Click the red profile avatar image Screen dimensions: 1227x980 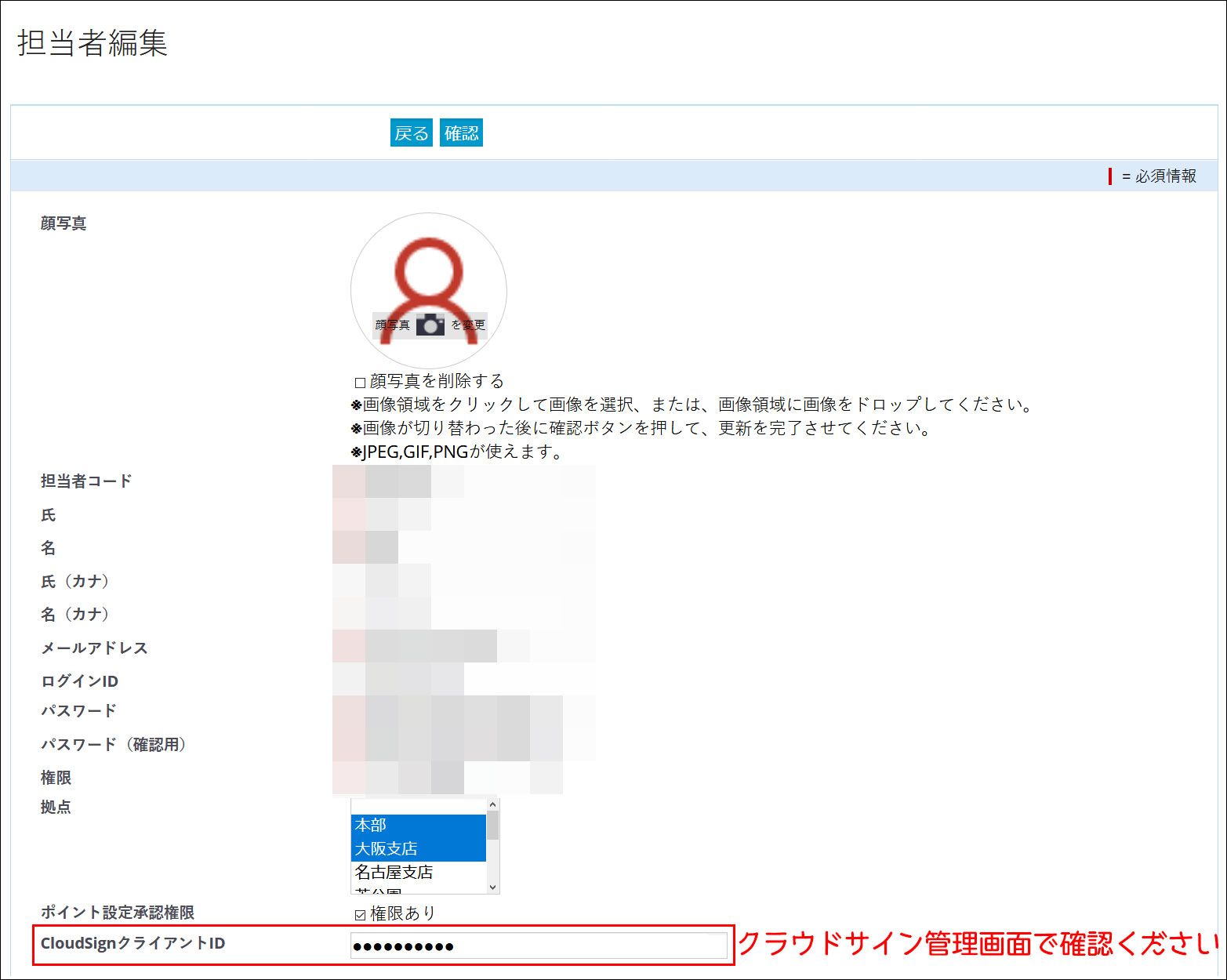(x=429, y=290)
